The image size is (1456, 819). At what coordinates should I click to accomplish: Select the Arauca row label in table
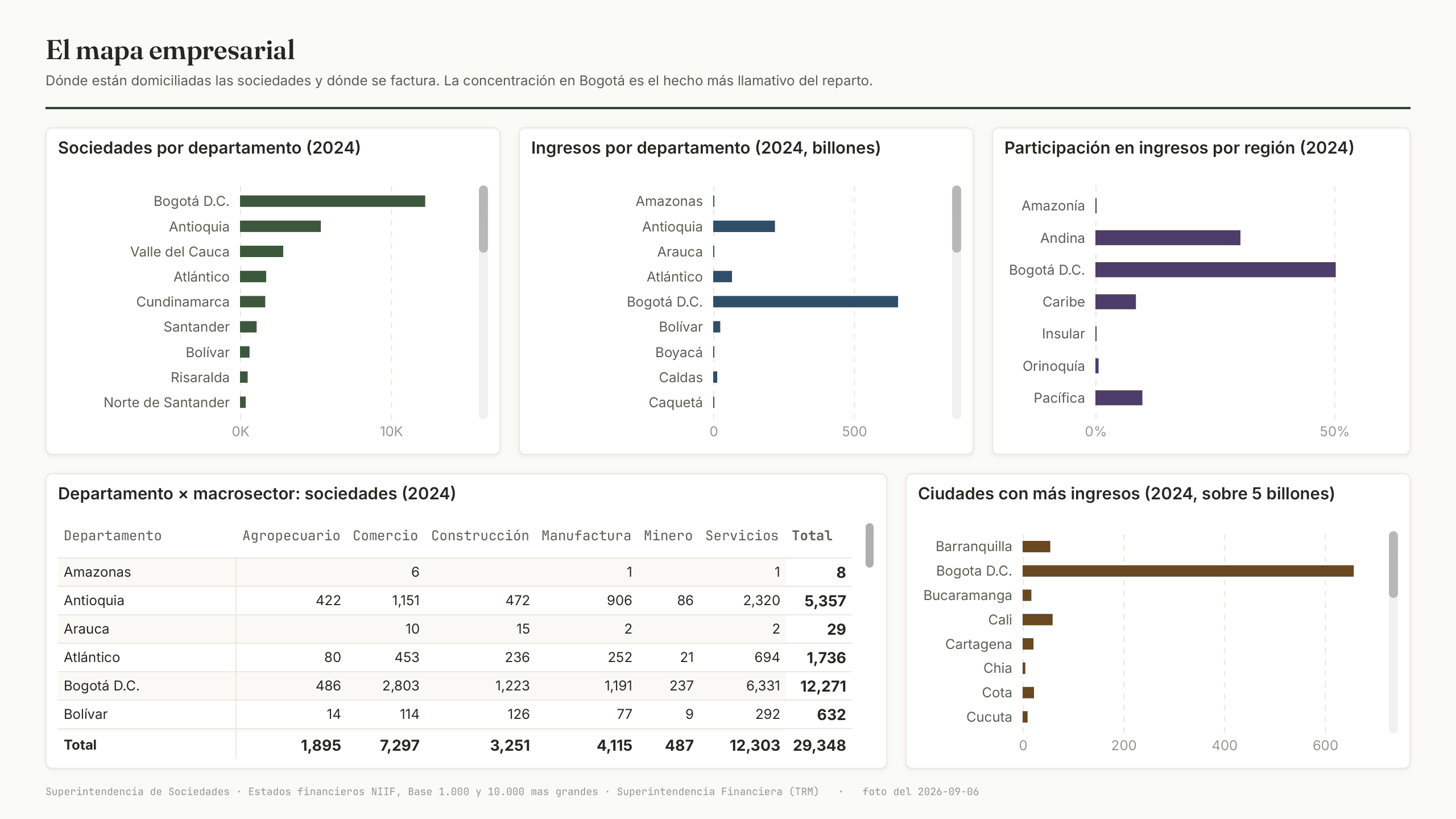[86, 629]
